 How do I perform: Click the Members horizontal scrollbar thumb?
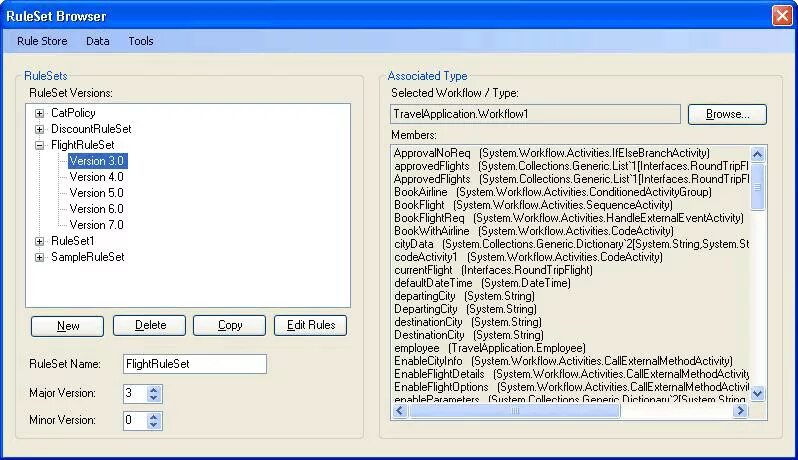point(515,411)
